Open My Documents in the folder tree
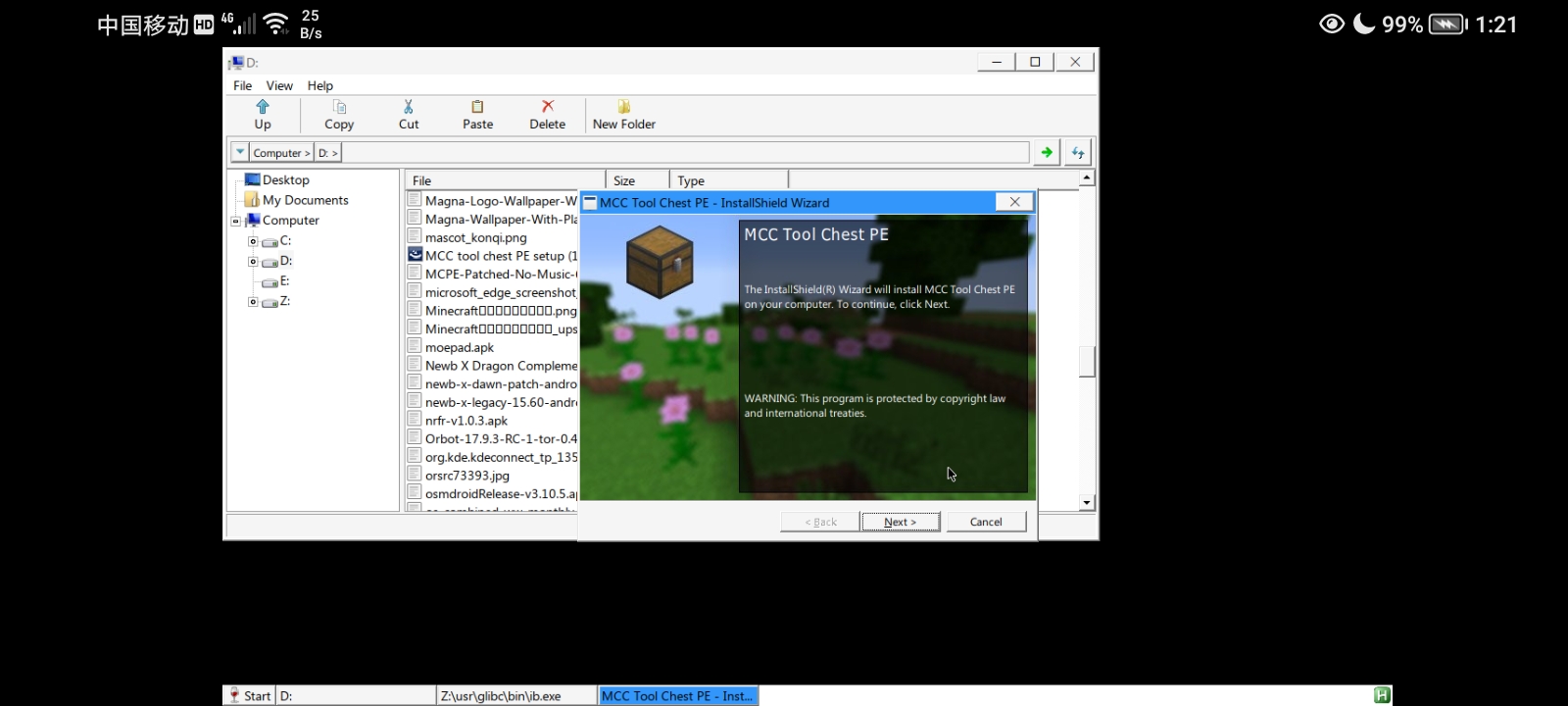 click(296, 200)
